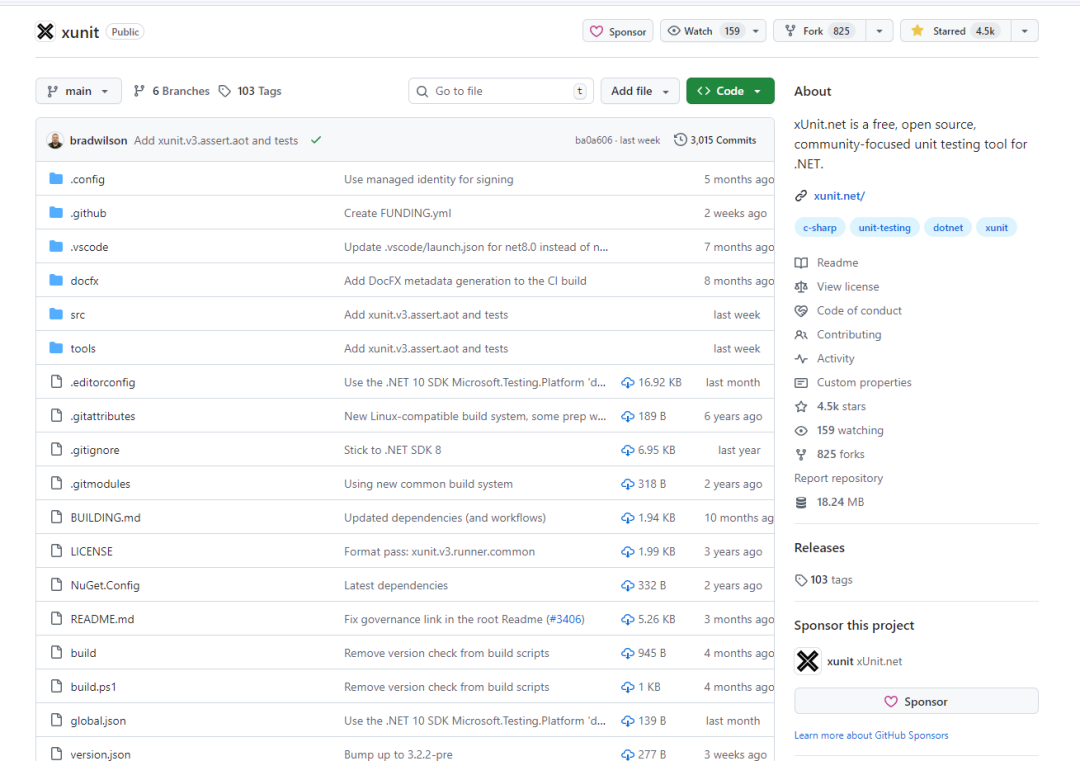Open the .config folder icon
1080x761 pixels.
pos(56,179)
